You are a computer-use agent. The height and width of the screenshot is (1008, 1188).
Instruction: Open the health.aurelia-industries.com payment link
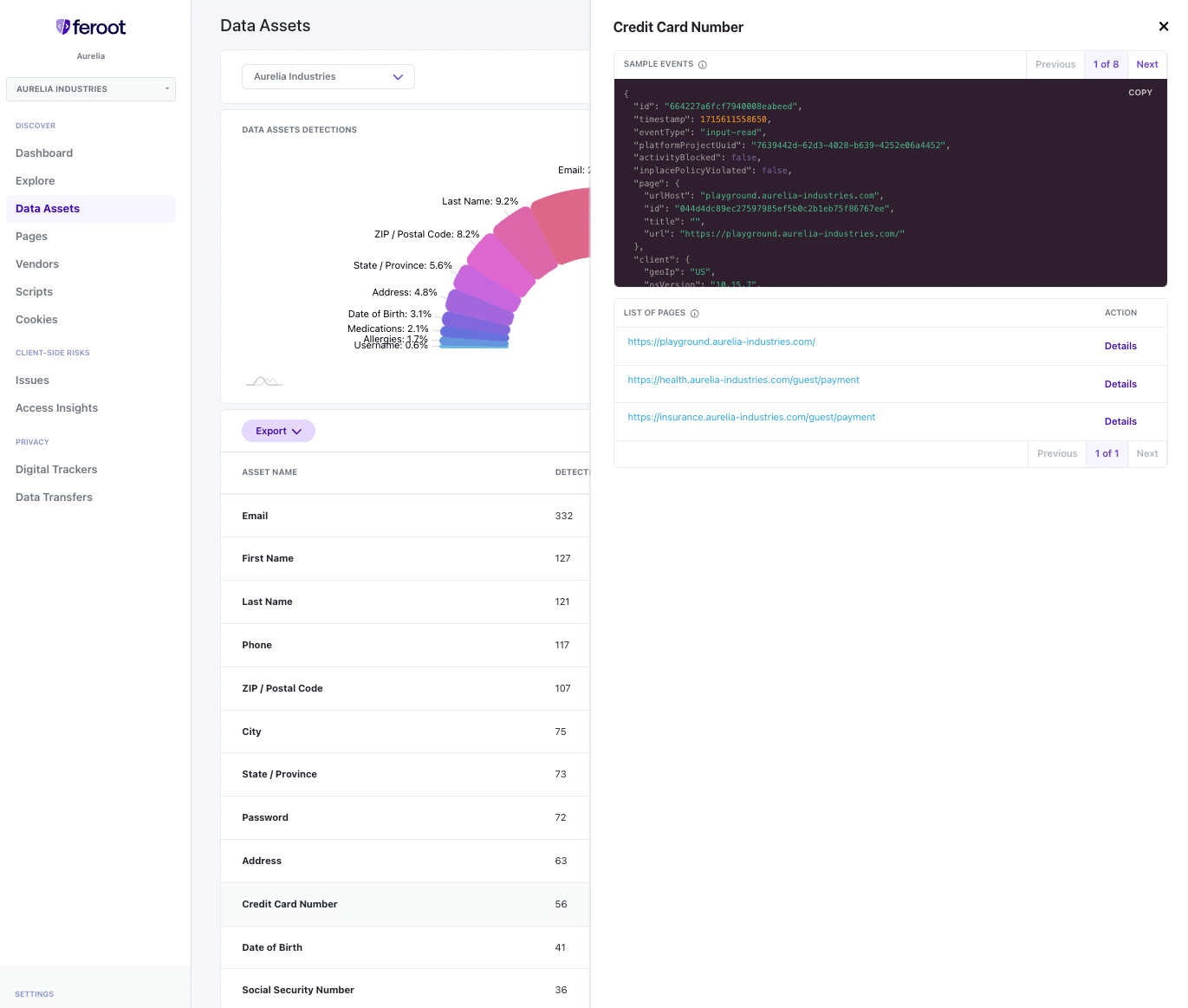pyautogui.click(x=743, y=380)
